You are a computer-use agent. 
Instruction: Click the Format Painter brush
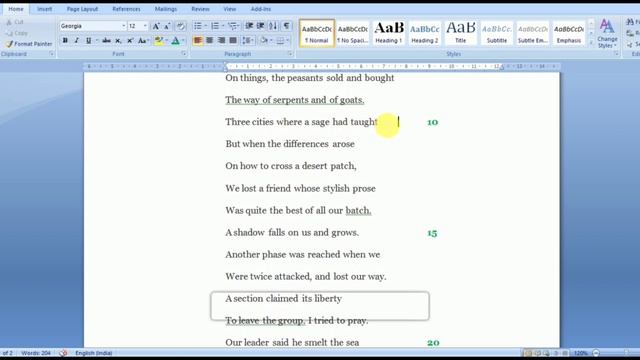point(9,44)
